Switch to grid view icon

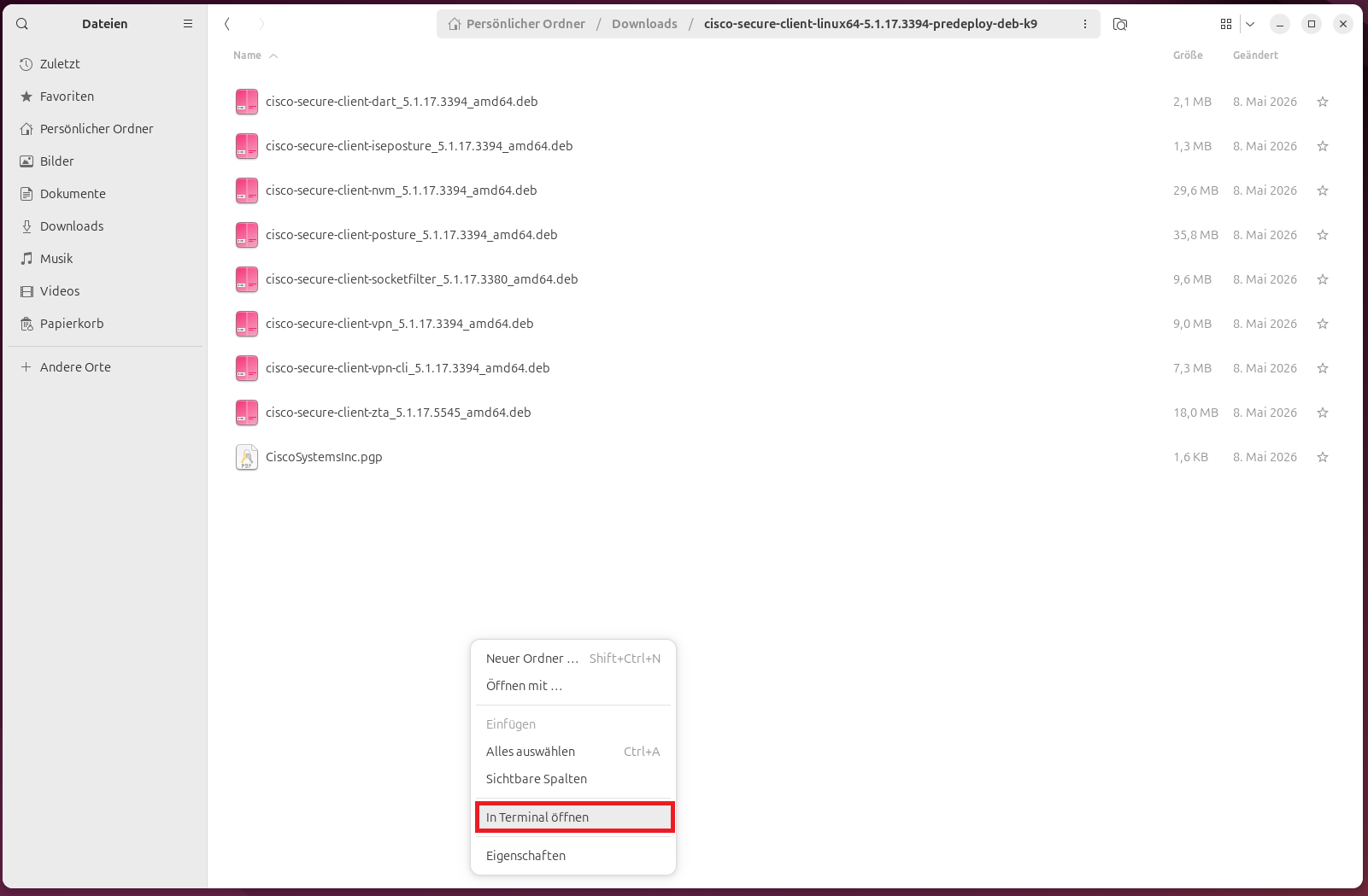pos(1226,24)
